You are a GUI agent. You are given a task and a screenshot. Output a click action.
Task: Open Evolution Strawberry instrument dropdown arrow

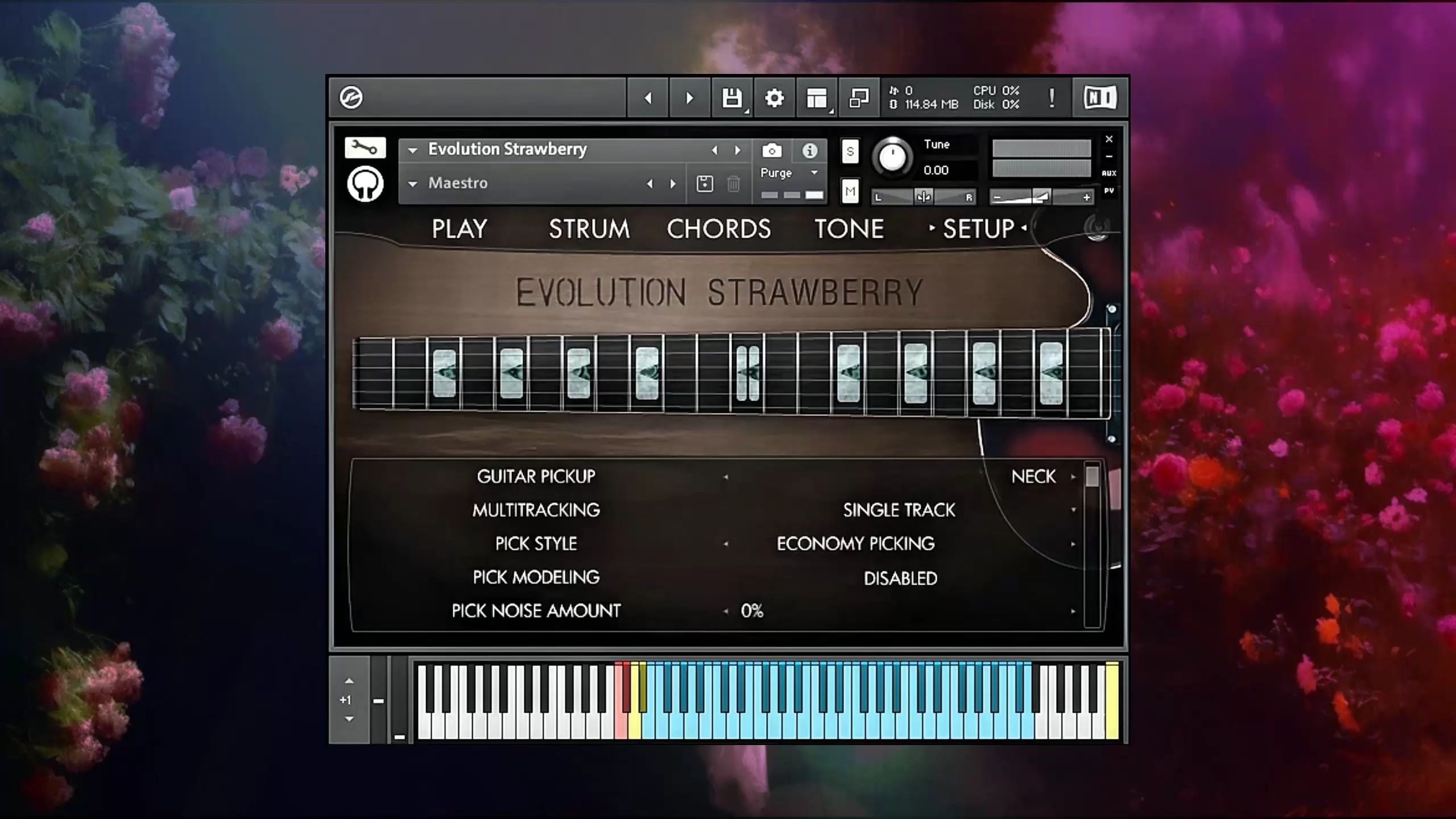[x=413, y=150]
